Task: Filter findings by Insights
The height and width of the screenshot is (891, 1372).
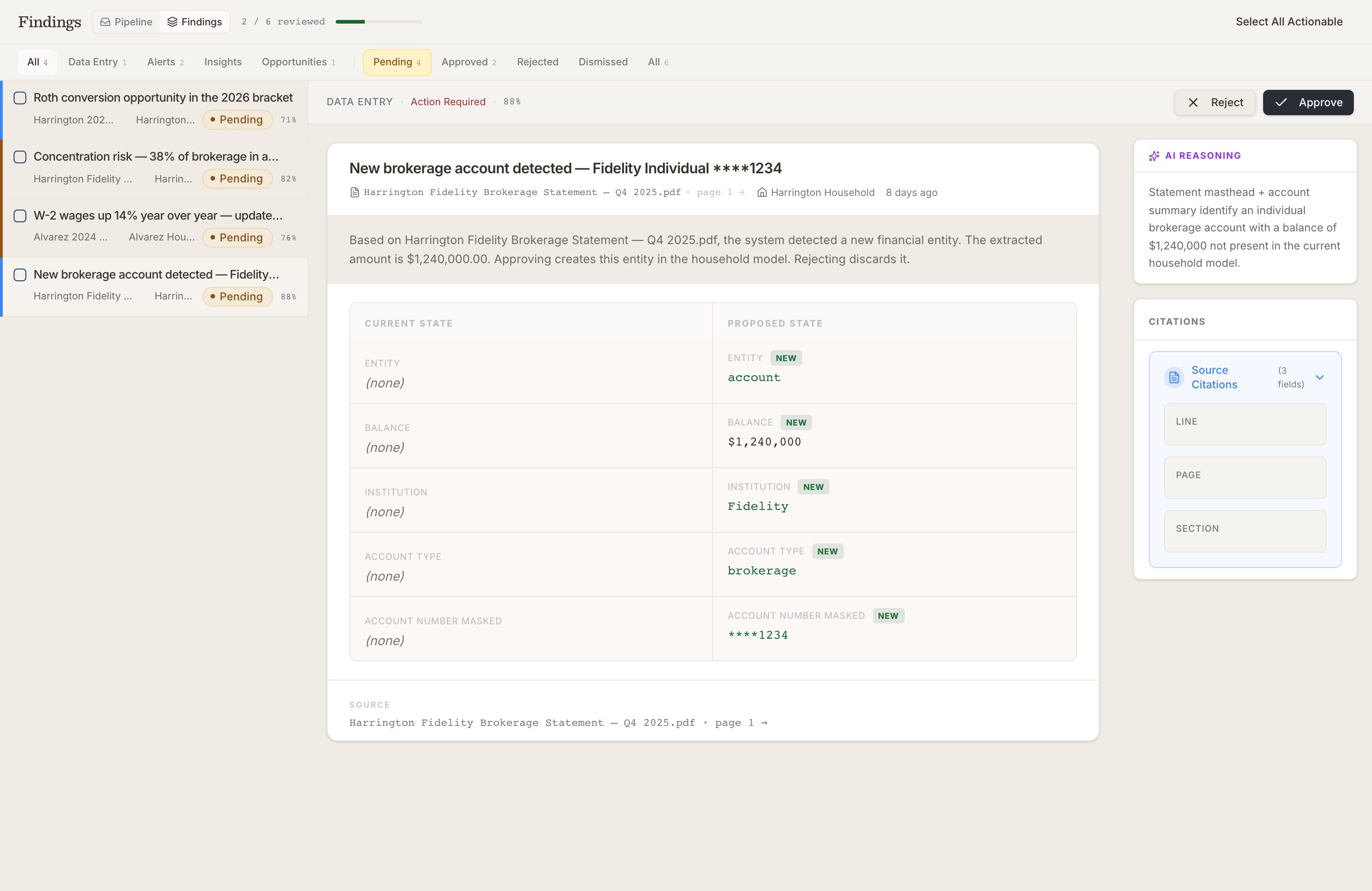Action: coord(223,62)
